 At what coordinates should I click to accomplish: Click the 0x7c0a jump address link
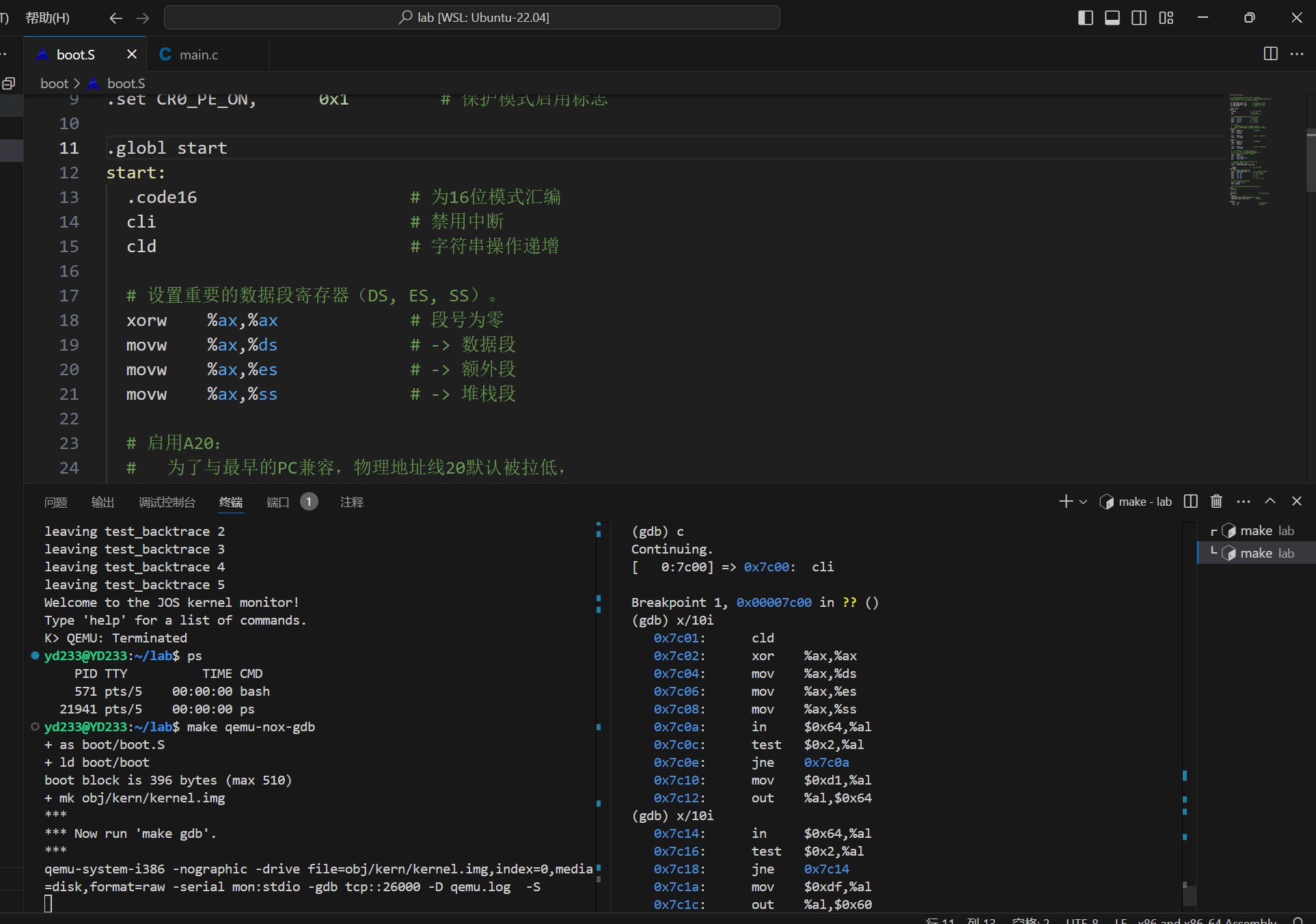point(827,762)
